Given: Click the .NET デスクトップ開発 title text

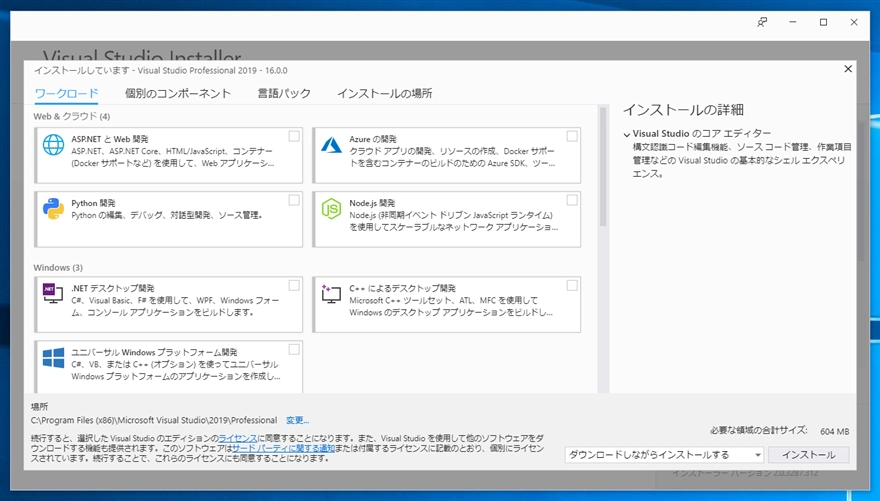Looking at the screenshot, I should click(113, 288).
